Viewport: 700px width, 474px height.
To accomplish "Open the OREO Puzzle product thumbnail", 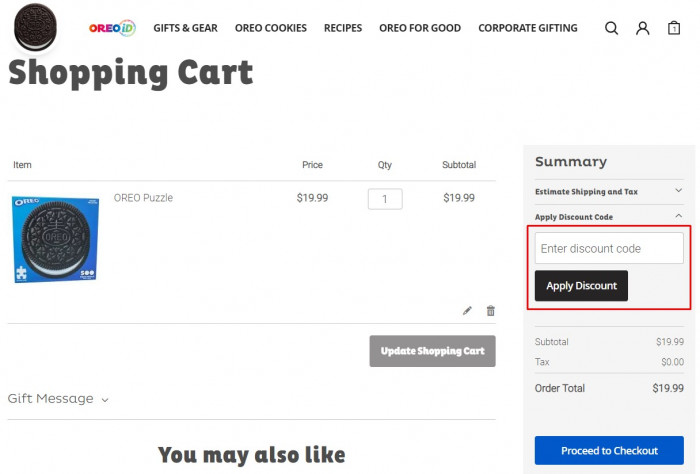I will [x=55, y=239].
